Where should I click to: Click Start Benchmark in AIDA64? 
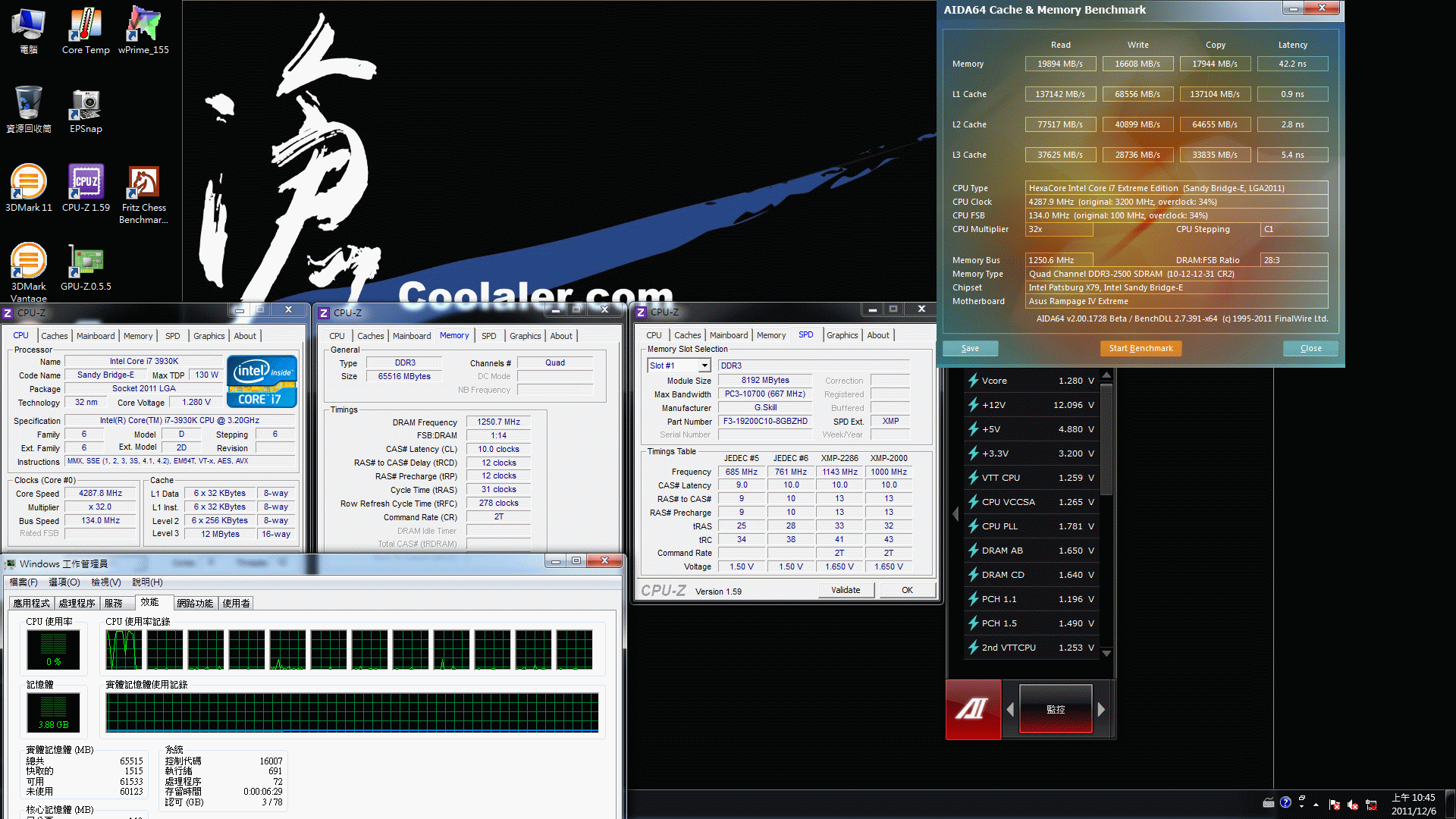[x=1141, y=348]
